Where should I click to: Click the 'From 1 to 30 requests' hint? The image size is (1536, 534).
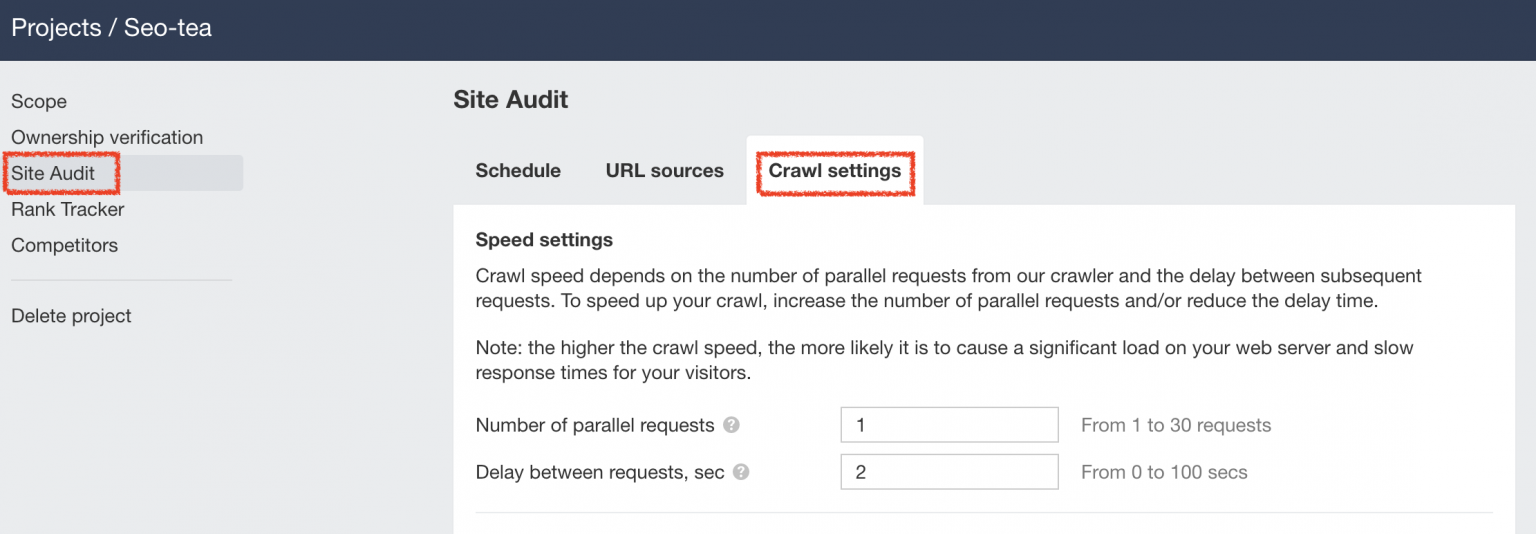click(1176, 426)
